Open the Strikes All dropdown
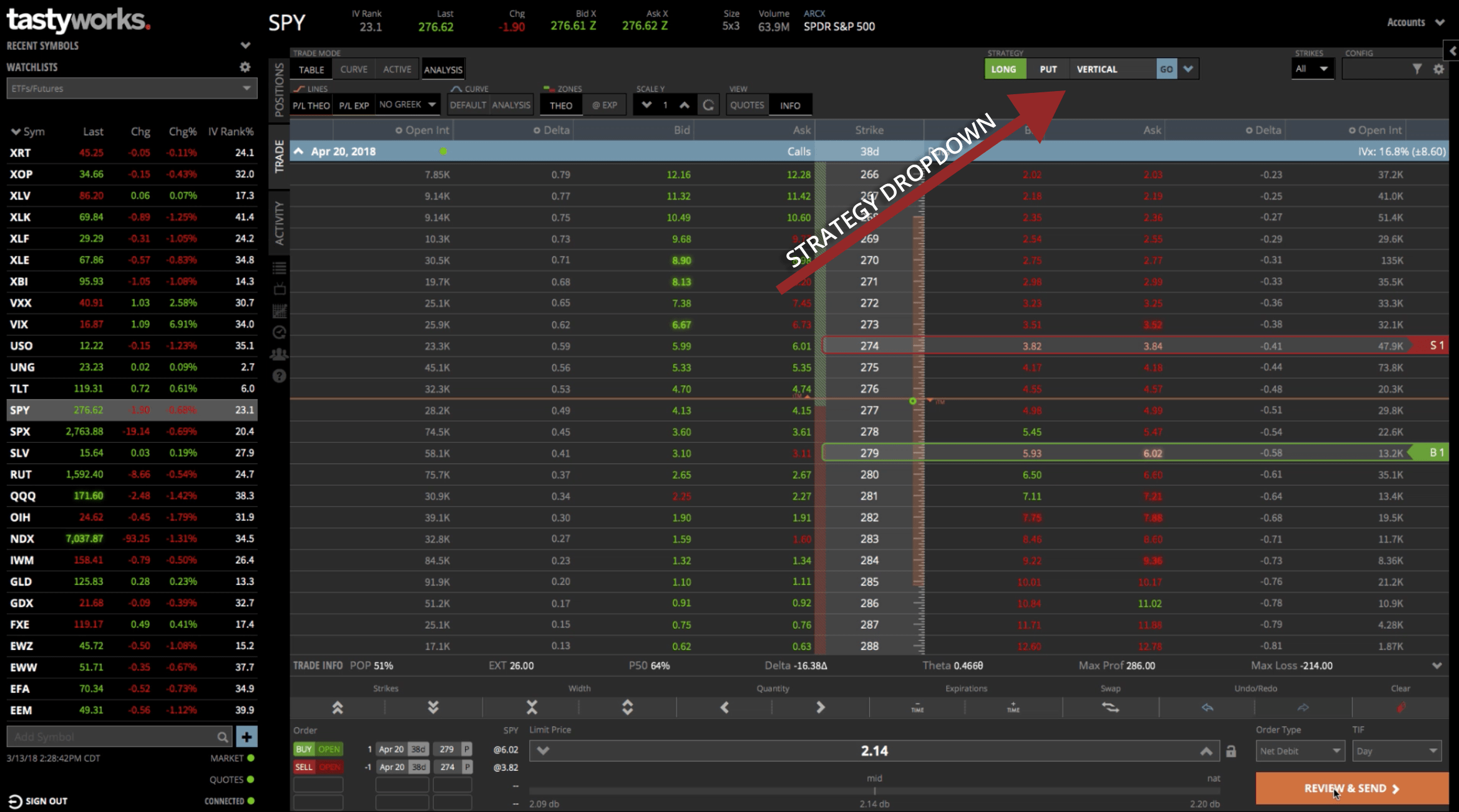 click(x=1312, y=69)
